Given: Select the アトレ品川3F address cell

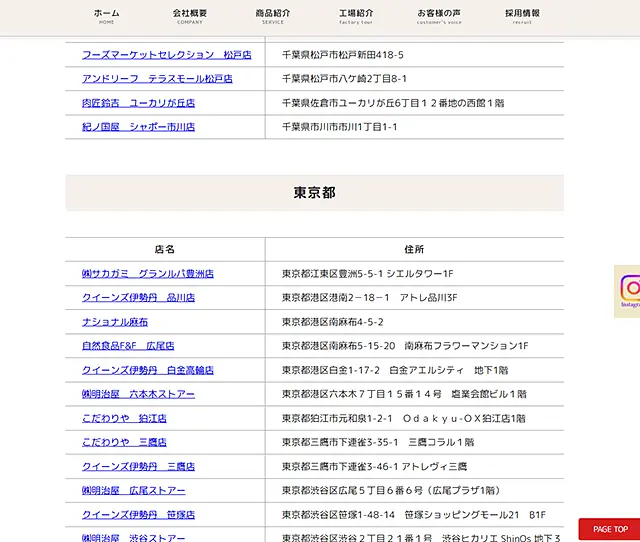Looking at the screenshot, I should [x=369, y=298].
